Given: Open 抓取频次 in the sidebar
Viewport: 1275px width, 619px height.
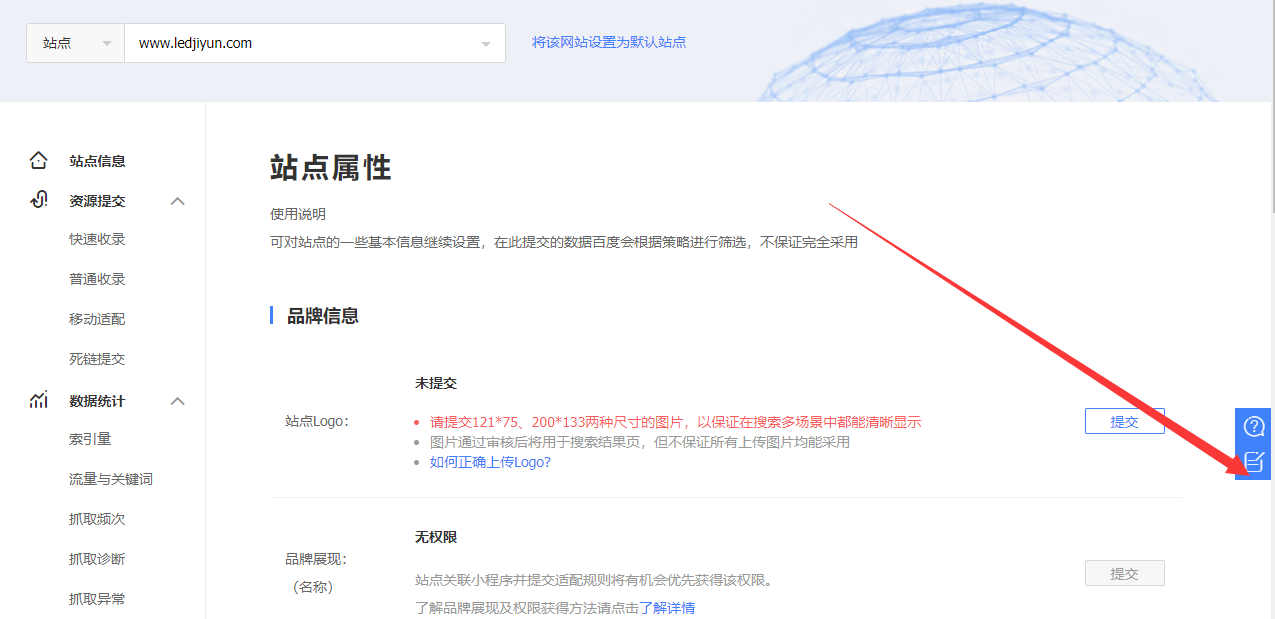Looking at the screenshot, I should click(97, 519).
